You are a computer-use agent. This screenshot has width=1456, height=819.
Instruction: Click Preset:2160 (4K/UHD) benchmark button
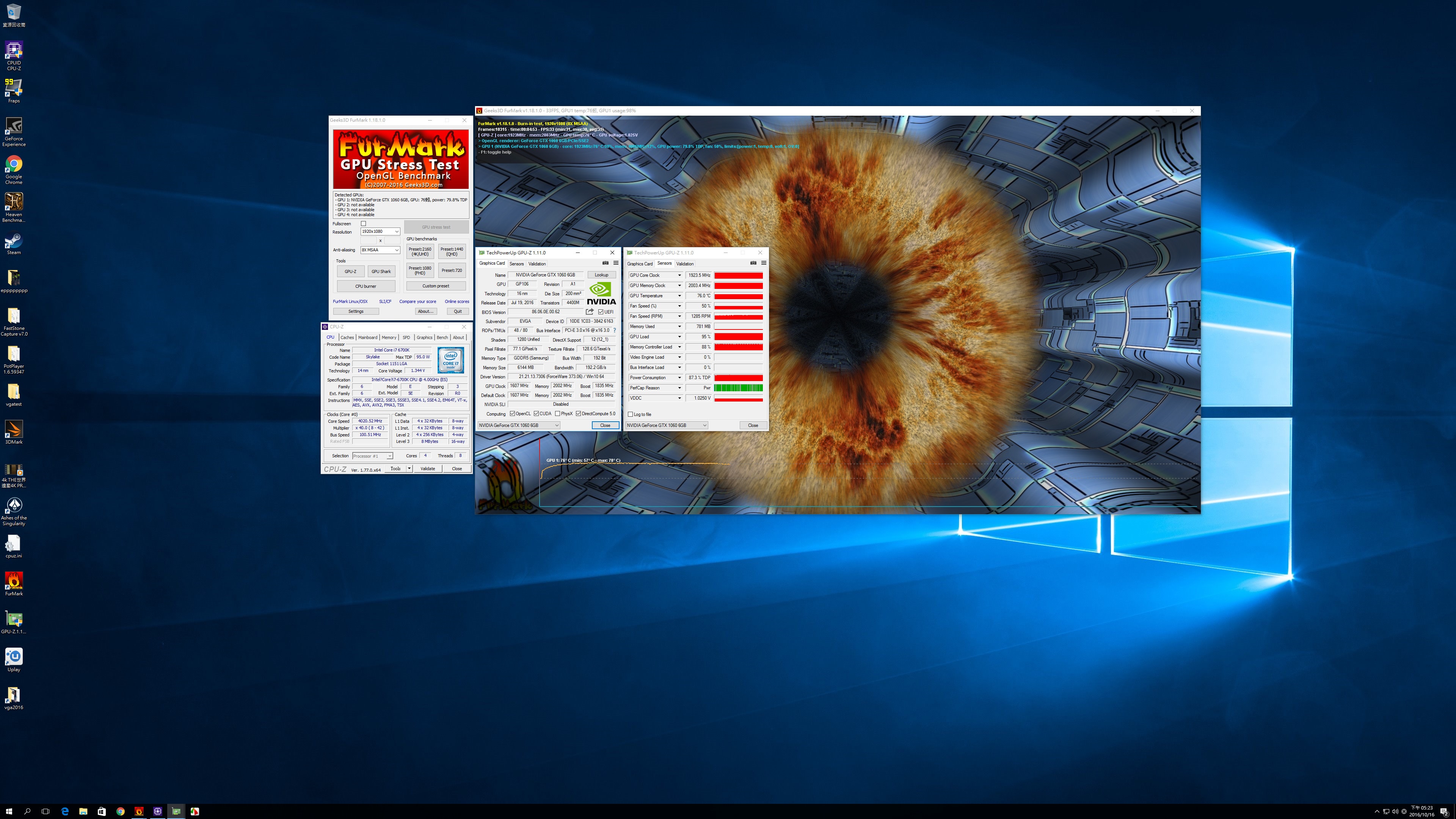(x=420, y=251)
